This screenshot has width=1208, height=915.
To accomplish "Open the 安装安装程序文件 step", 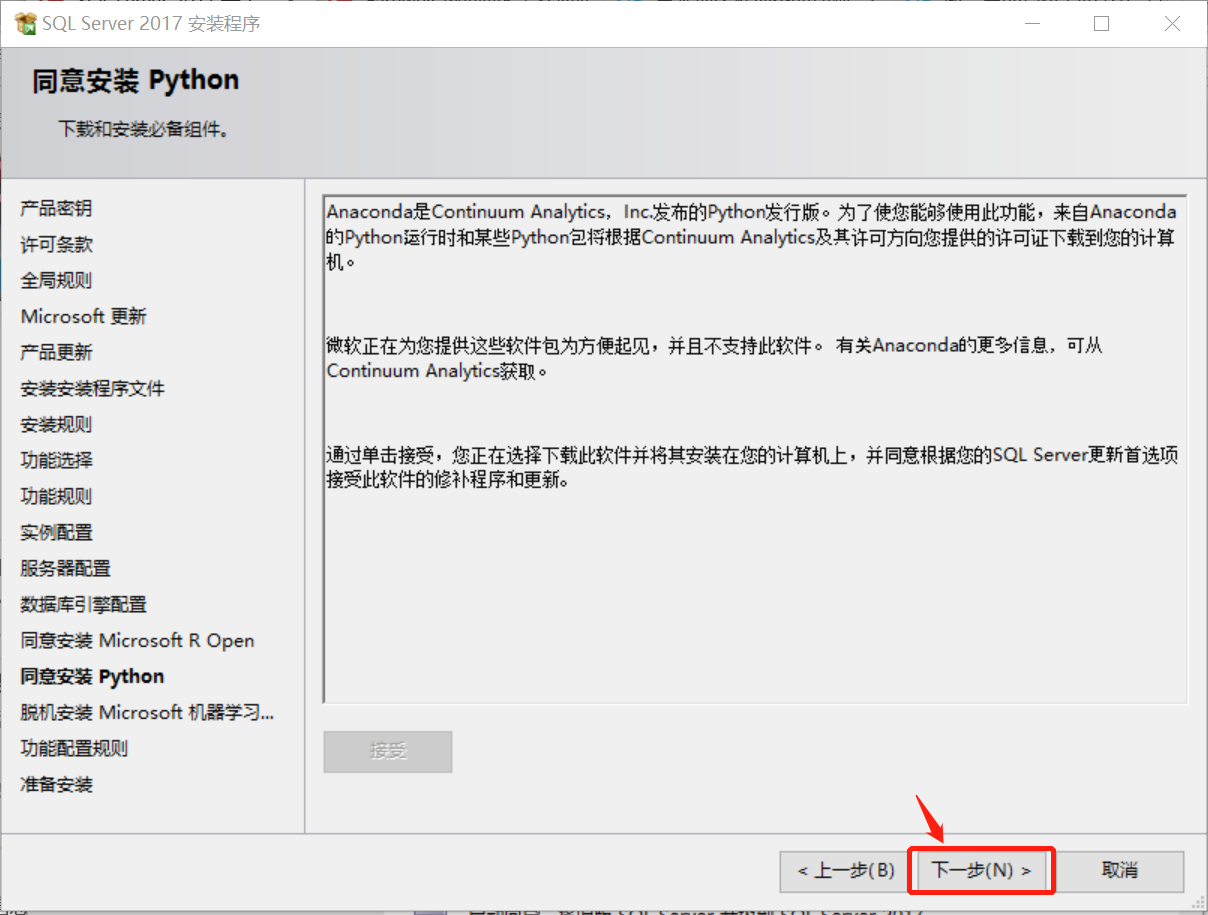I will (92, 388).
